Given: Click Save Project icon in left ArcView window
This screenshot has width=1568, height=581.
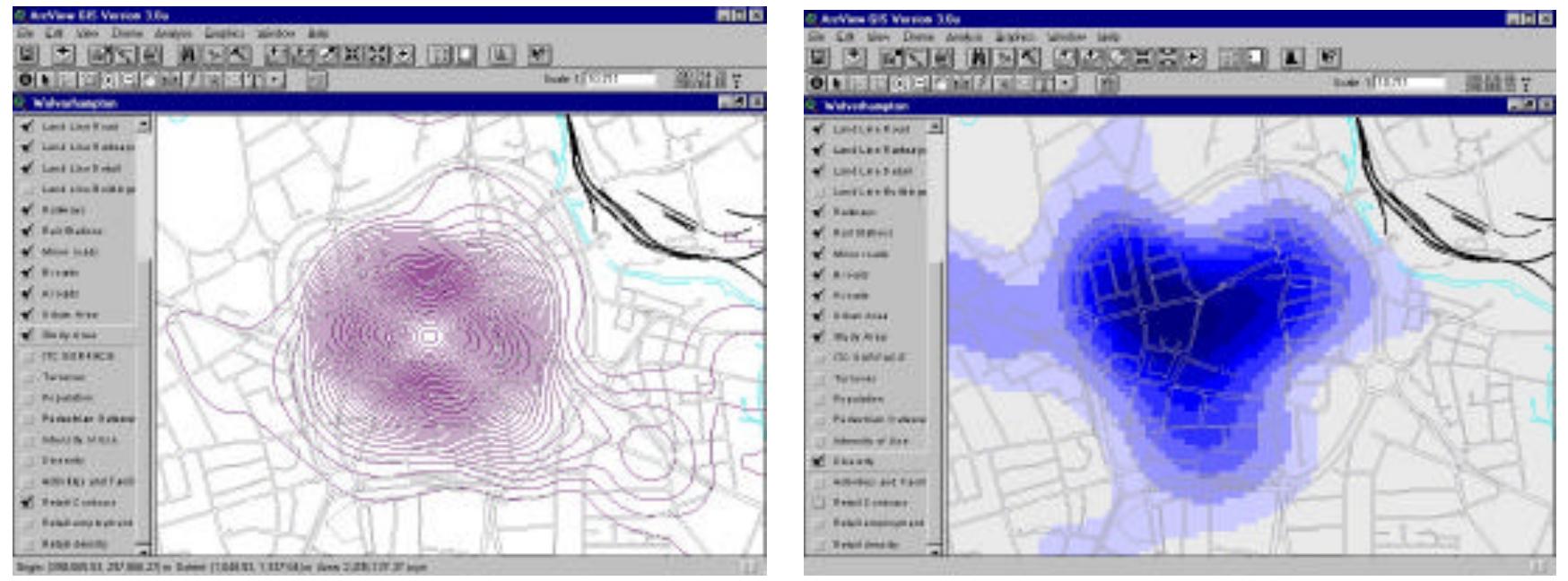Looking at the screenshot, I should pyautogui.click(x=27, y=55).
